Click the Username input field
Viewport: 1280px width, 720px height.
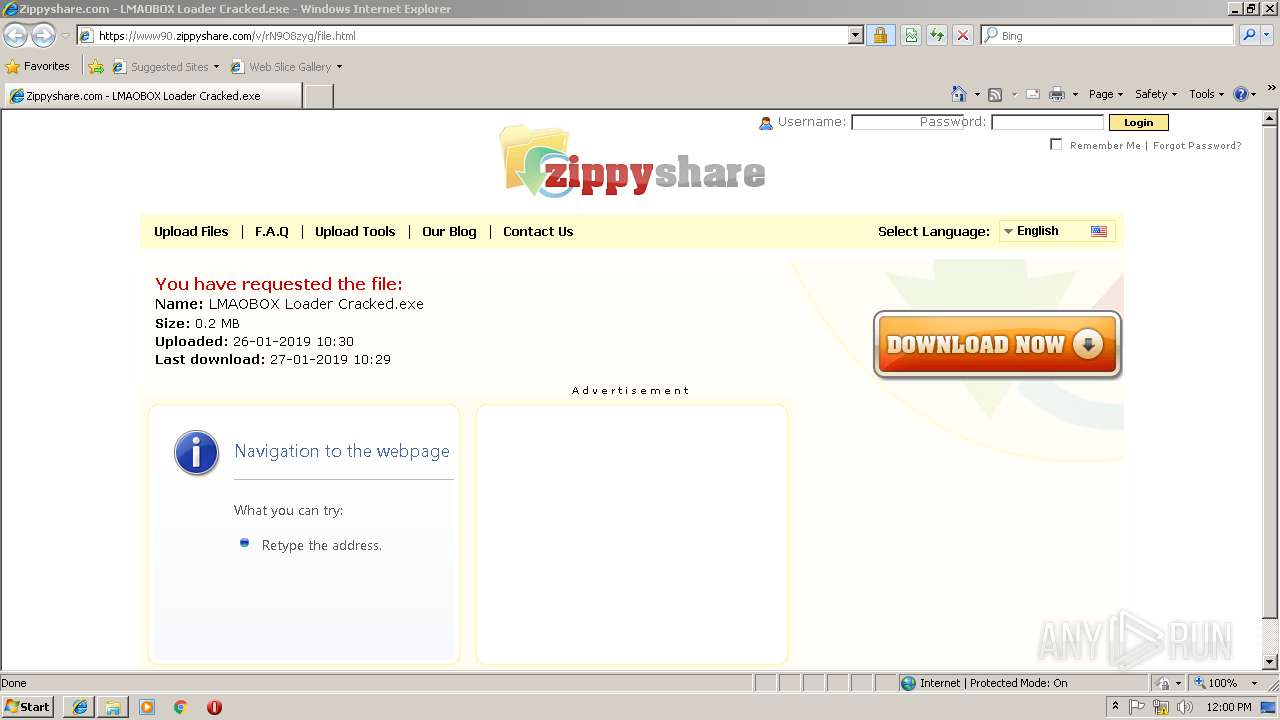coord(907,122)
